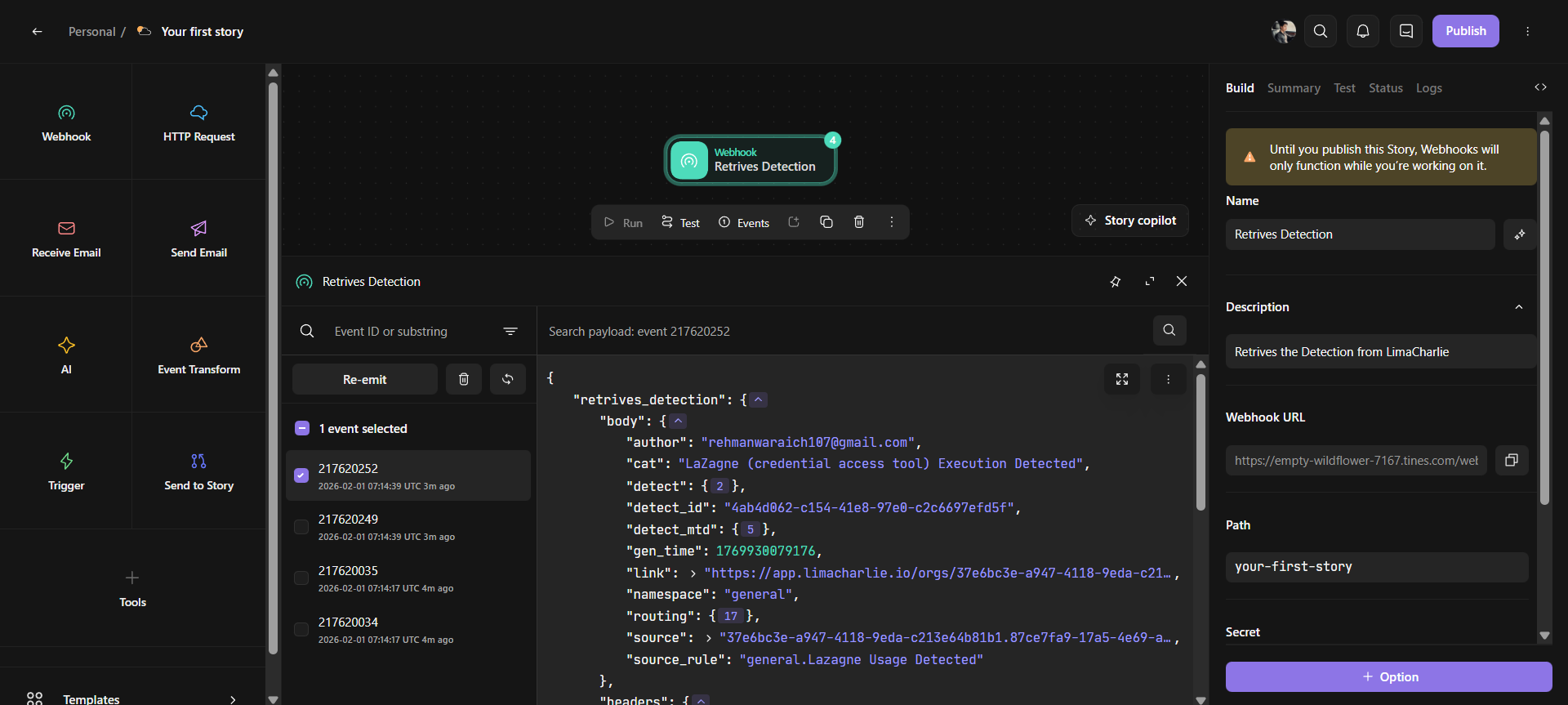The height and width of the screenshot is (705, 1568).
Task: Expand the detect object with 2 items
Action: coord(719,486)
